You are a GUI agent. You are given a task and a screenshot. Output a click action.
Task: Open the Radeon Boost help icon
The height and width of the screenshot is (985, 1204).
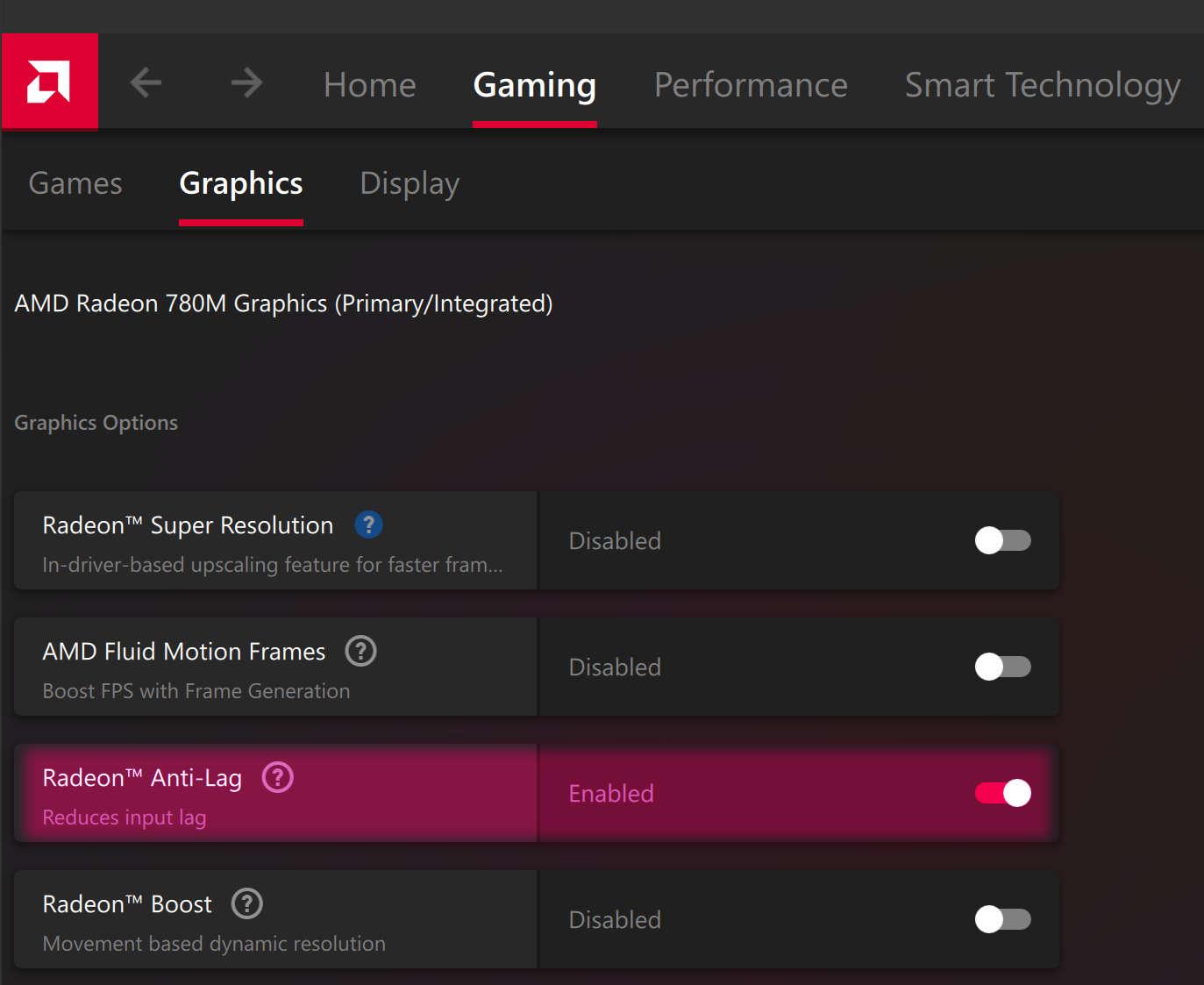246,903
